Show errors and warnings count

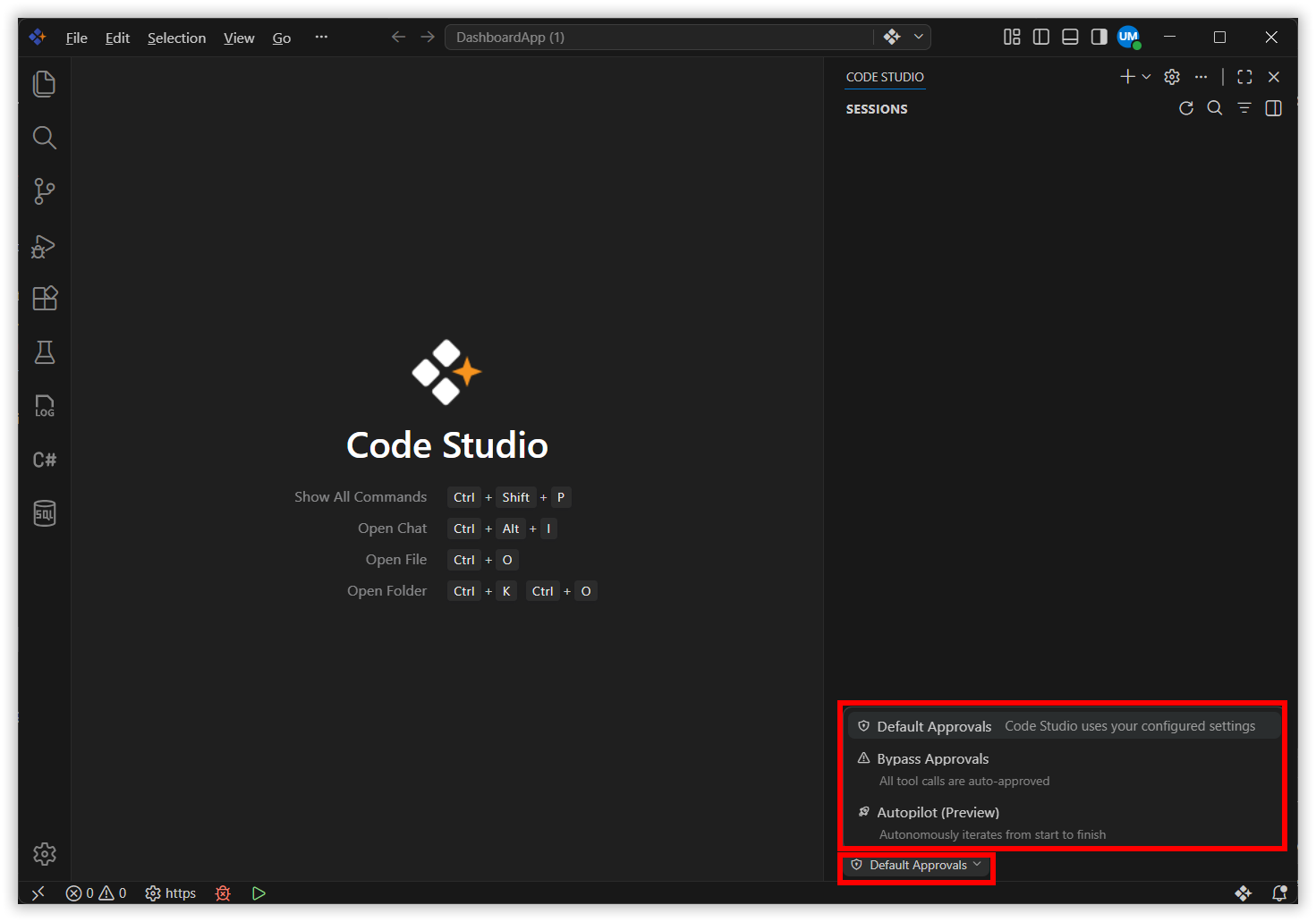[x=97, y=893]
